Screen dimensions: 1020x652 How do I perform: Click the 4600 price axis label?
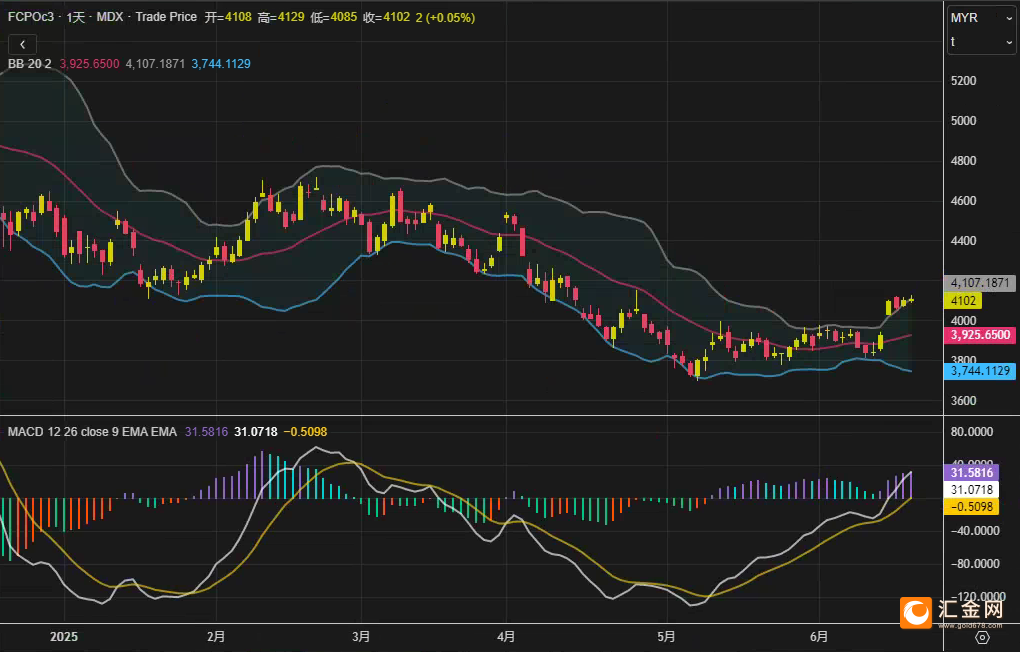click(963, 200)
